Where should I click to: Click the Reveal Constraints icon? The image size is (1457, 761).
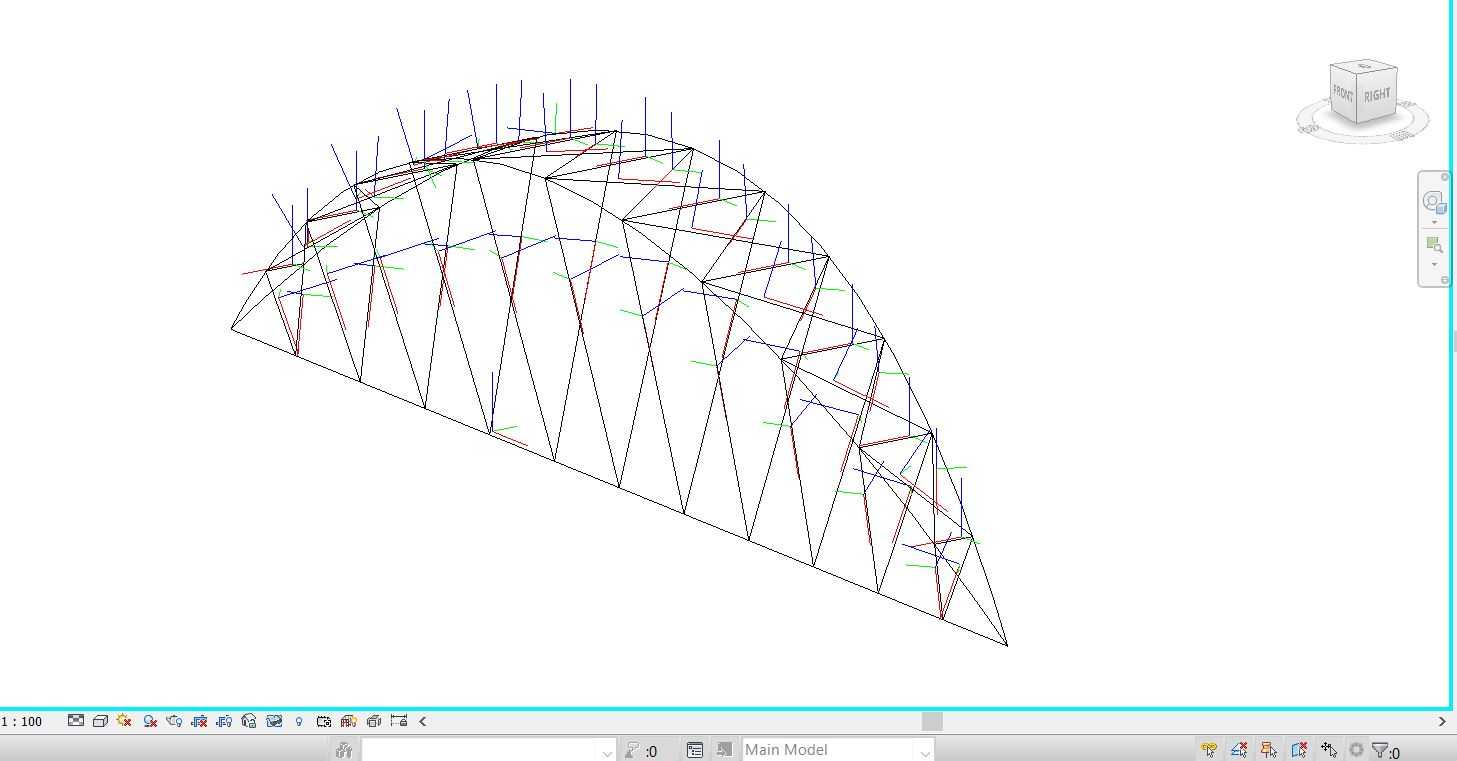tap(398, 720)
